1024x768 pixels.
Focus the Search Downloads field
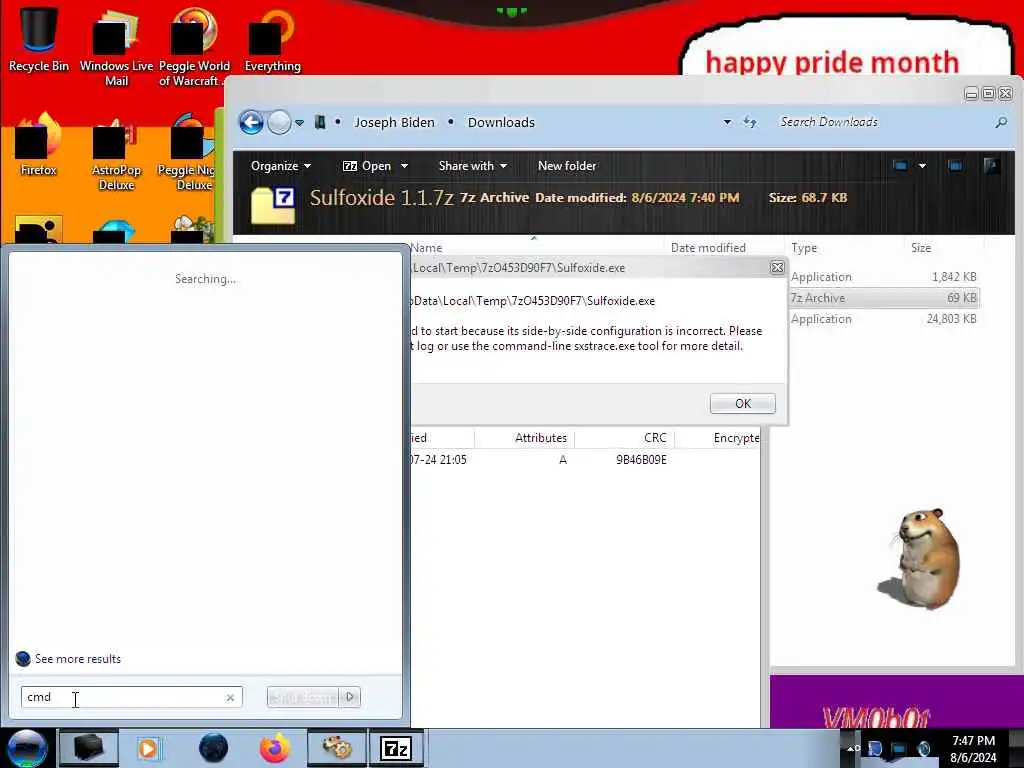coord(882,122)
